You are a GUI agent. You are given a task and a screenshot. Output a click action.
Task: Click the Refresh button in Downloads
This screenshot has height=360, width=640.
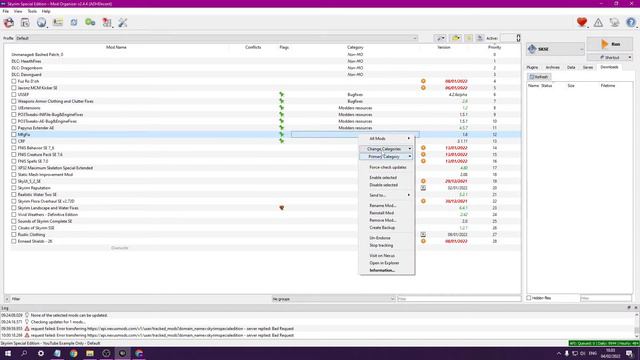539,77
